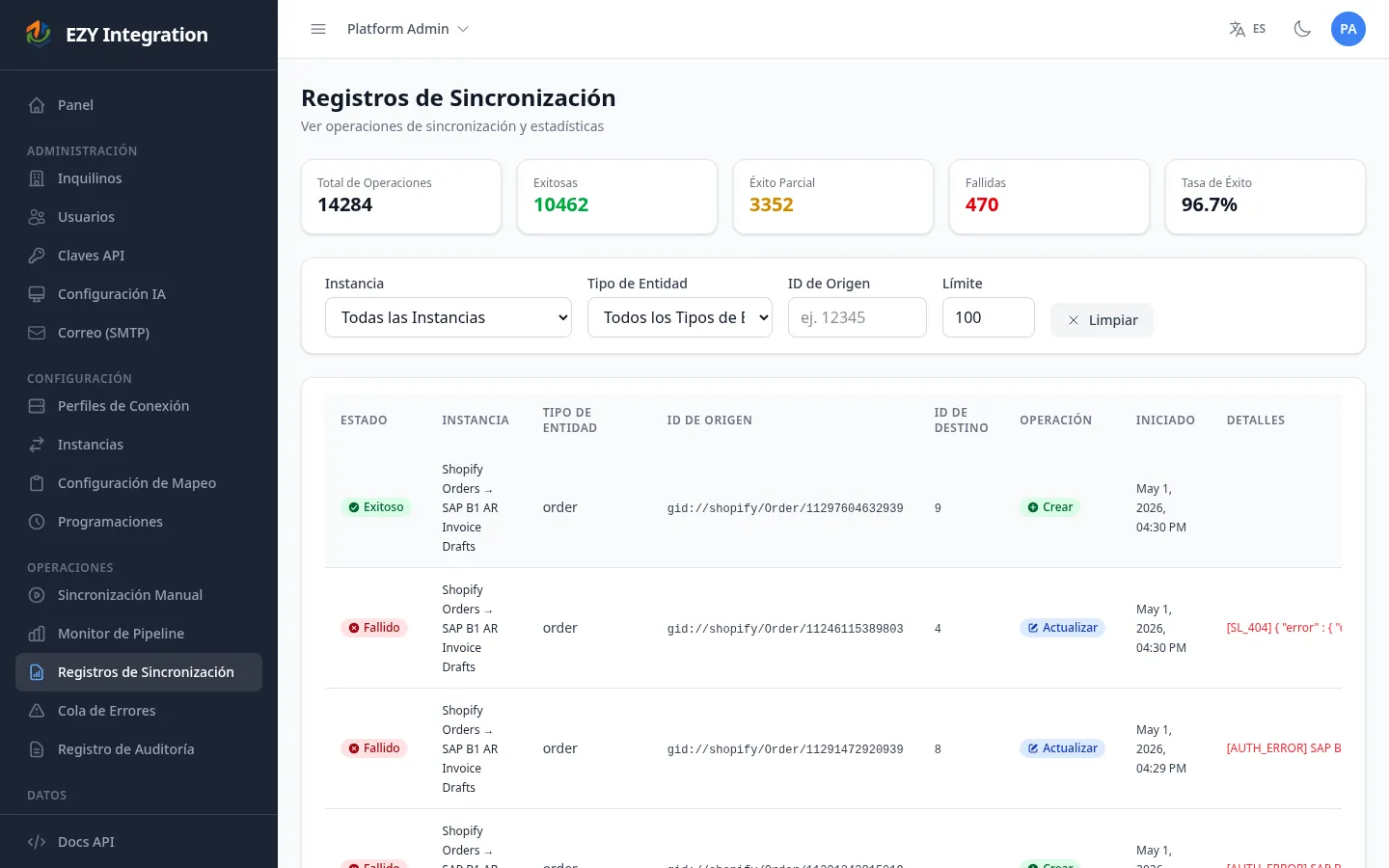This screenshot has width=1389, height=868.
Task: Click the OPERACIÓN column header
Action: (1056, 420)
